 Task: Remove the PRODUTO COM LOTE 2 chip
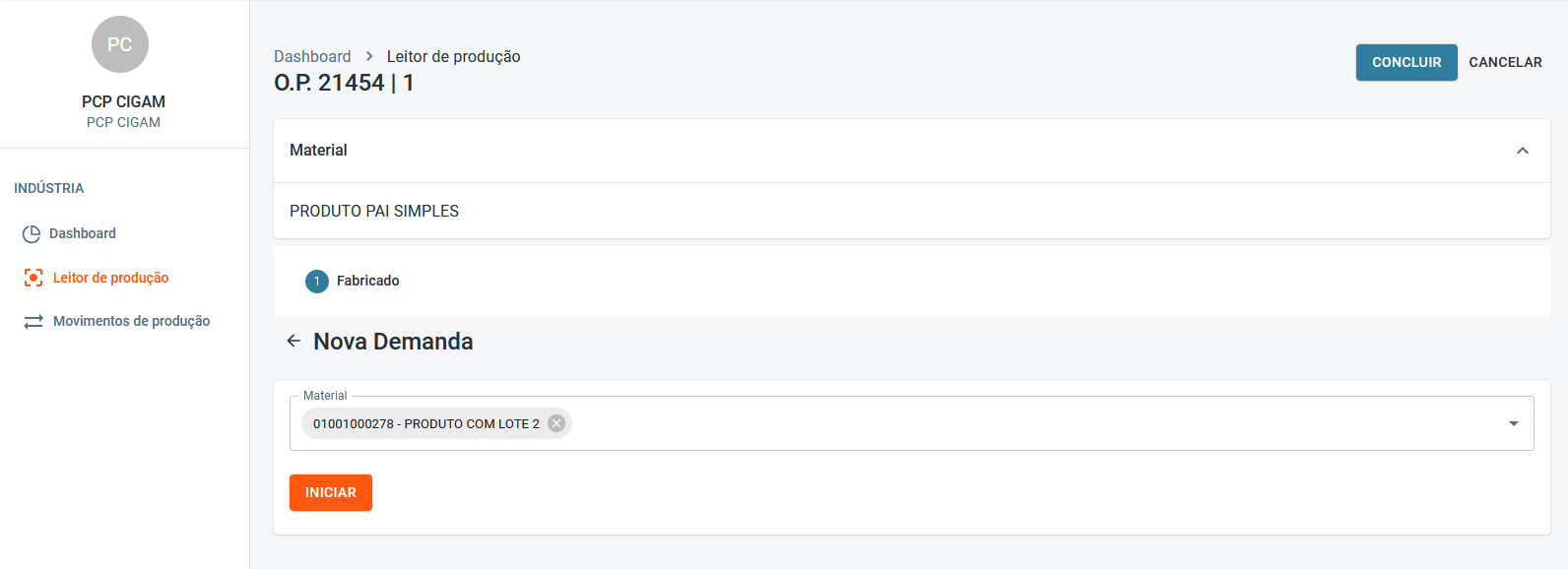pyautogui.click(x=556, y=423)
